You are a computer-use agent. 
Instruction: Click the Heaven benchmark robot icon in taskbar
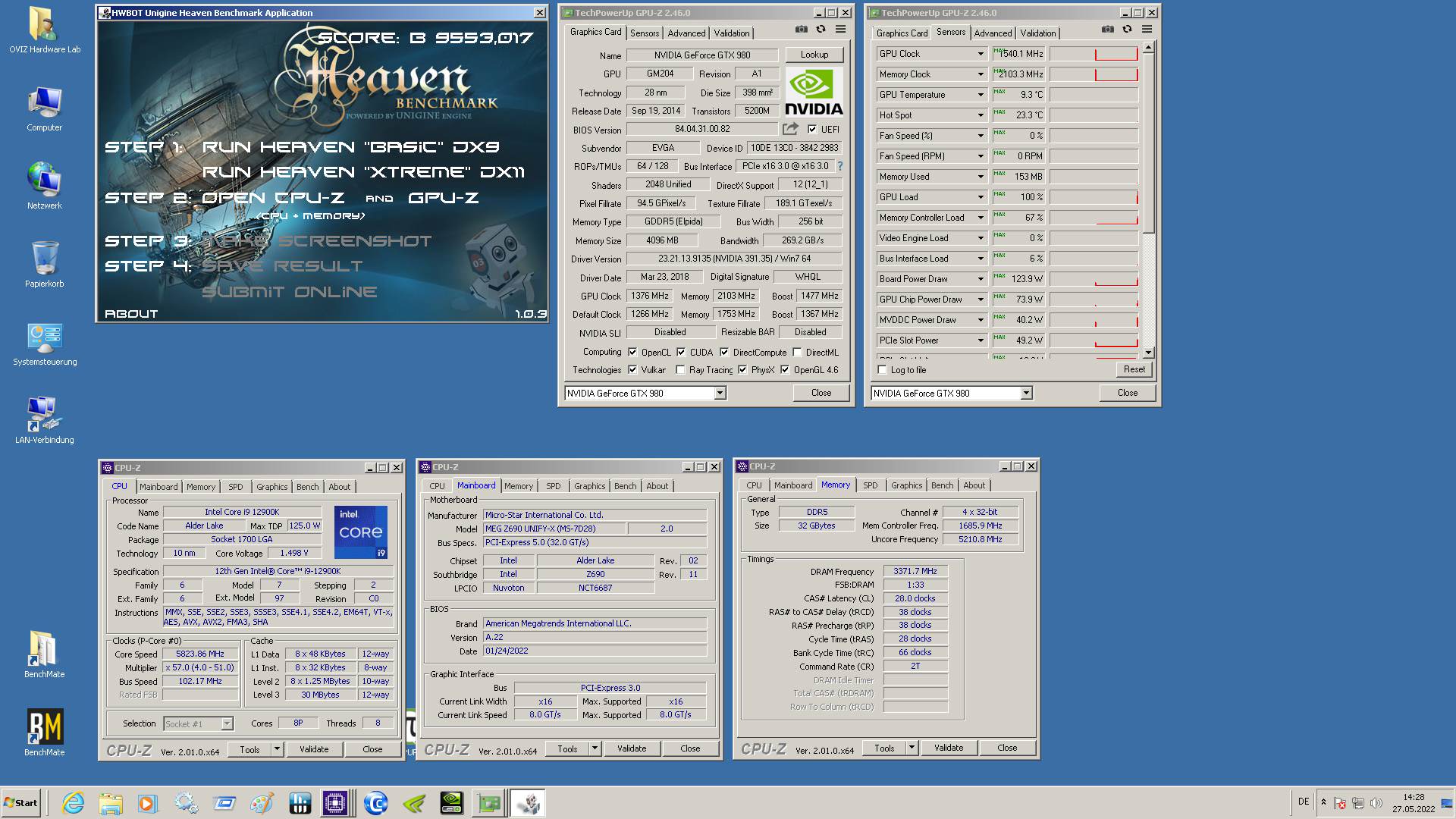(x=527, y=803)
